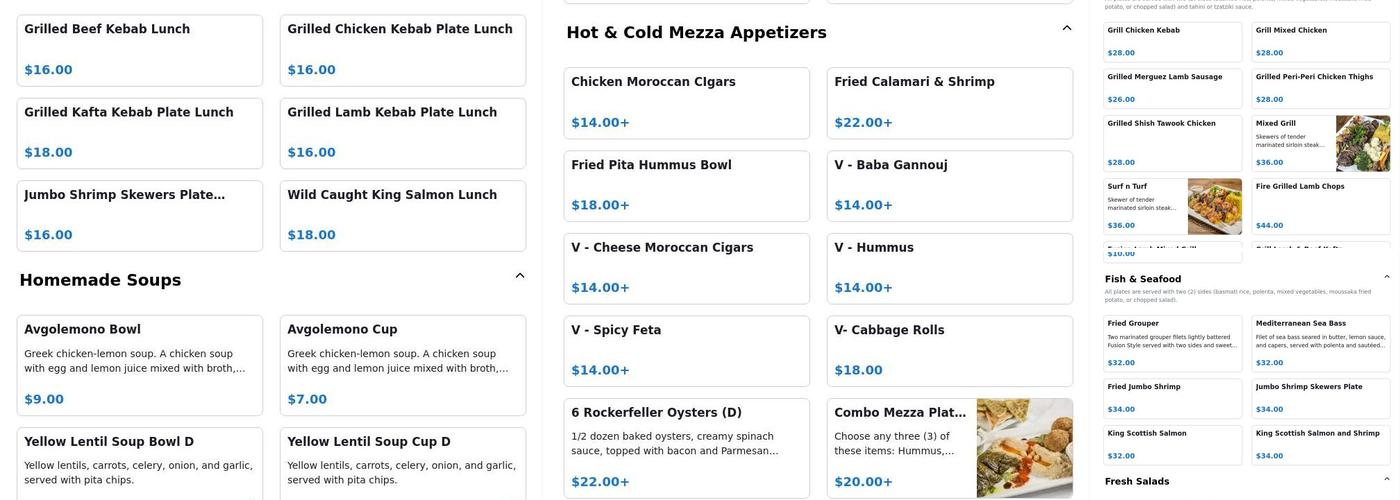Select the V - Hummus appetizer
Image resolution: width=1400 pixels, height=500 pixels.
[x=949, y=268]
